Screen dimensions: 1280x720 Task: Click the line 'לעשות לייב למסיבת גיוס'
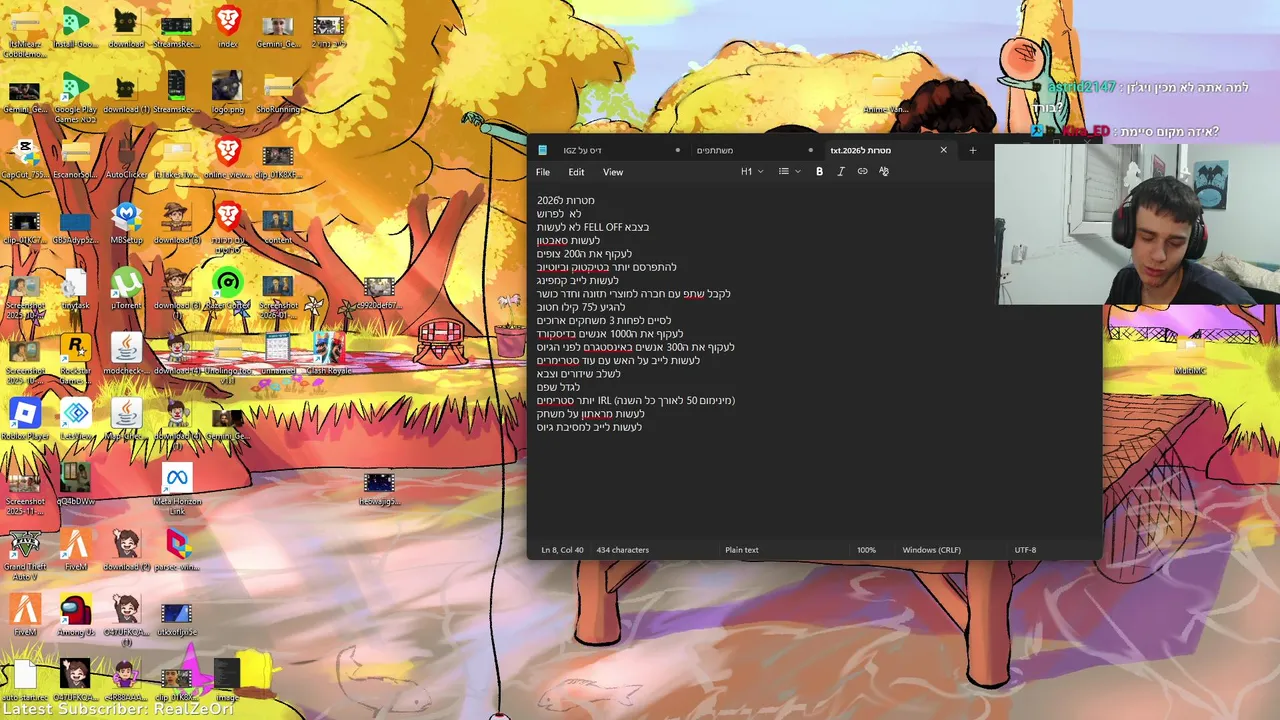[x=590, y=427]
